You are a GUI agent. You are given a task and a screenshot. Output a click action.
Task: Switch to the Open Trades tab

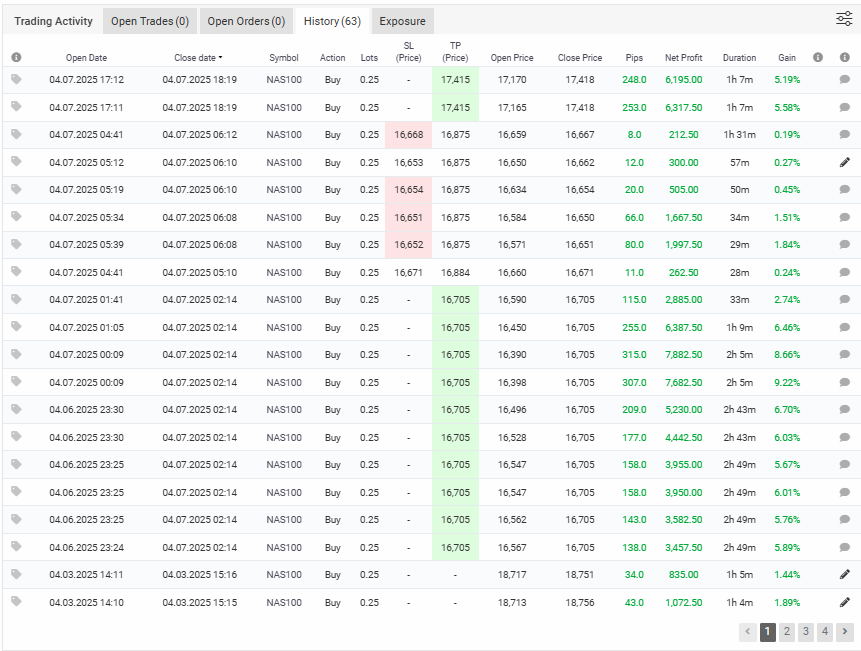[x=149, y=21]
